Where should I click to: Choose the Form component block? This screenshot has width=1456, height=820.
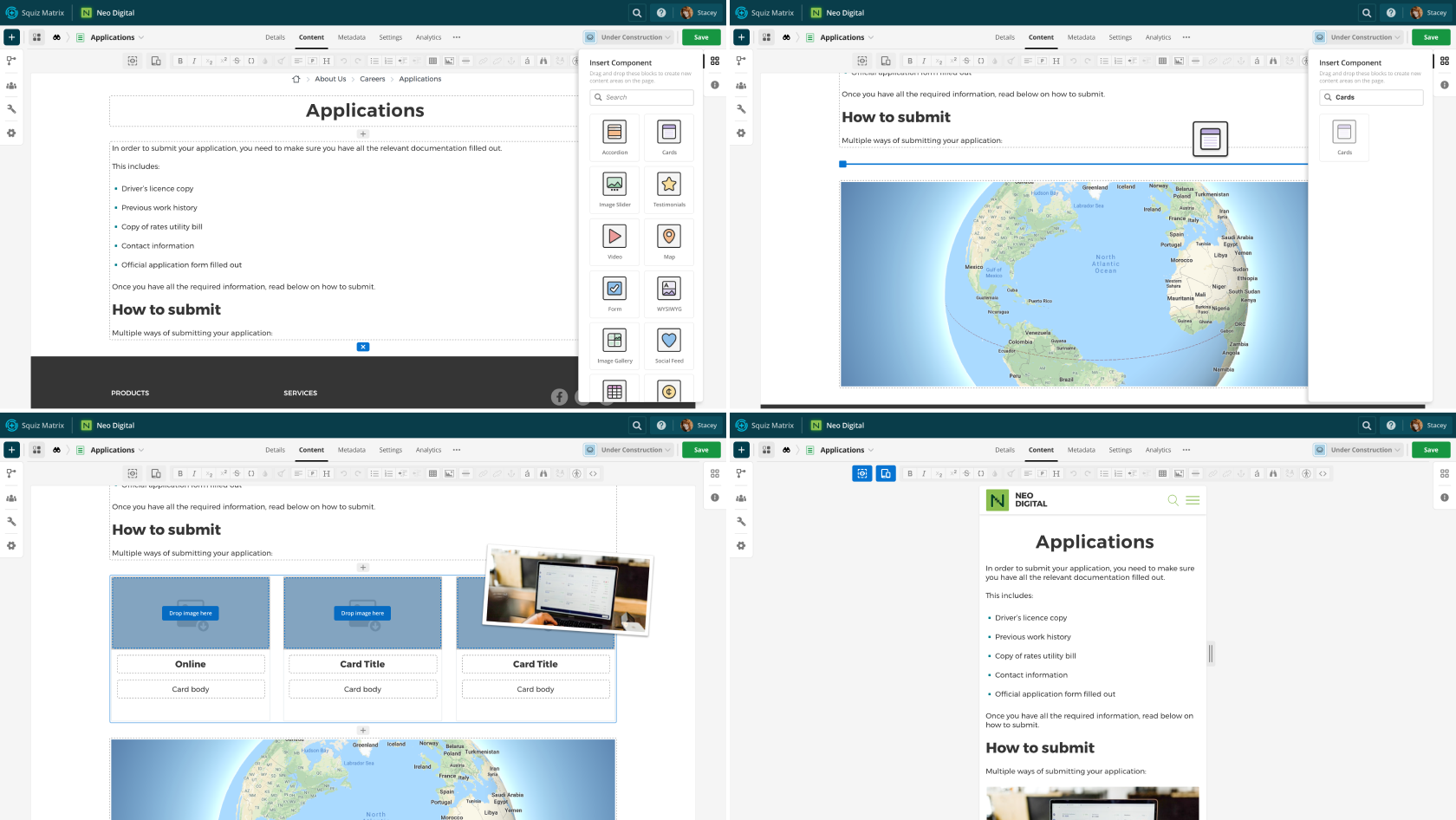(614, 292)
